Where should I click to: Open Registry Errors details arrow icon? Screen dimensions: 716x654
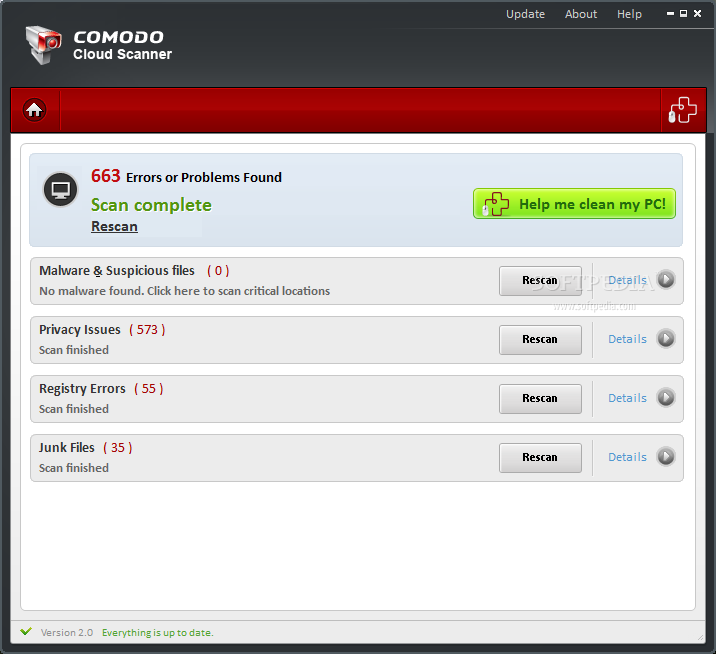(666, 397)
